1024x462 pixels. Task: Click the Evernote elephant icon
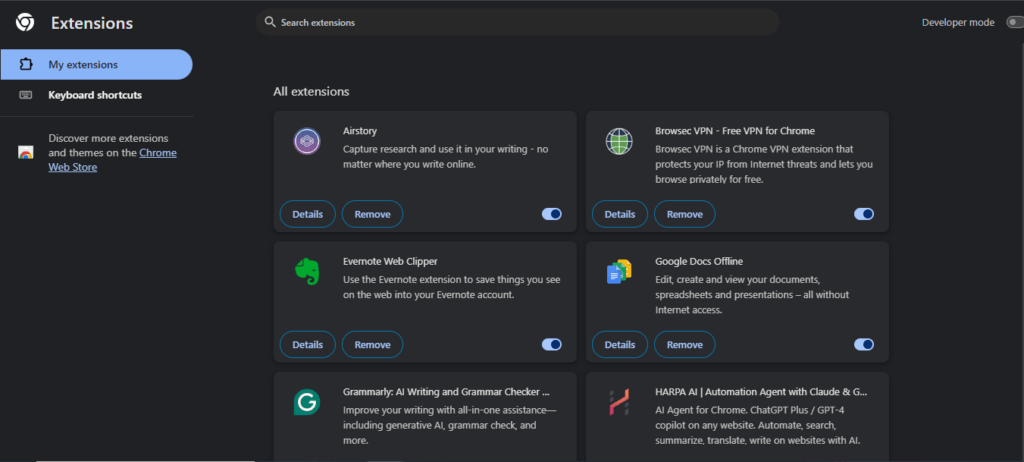click(x=306, y=271)
